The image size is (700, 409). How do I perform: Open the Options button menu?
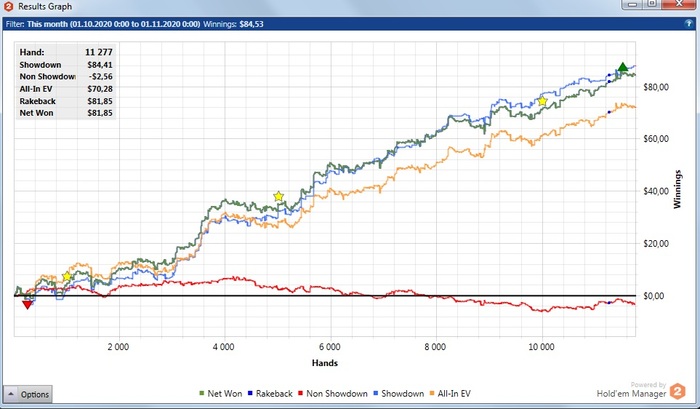[x=28, y=394]
